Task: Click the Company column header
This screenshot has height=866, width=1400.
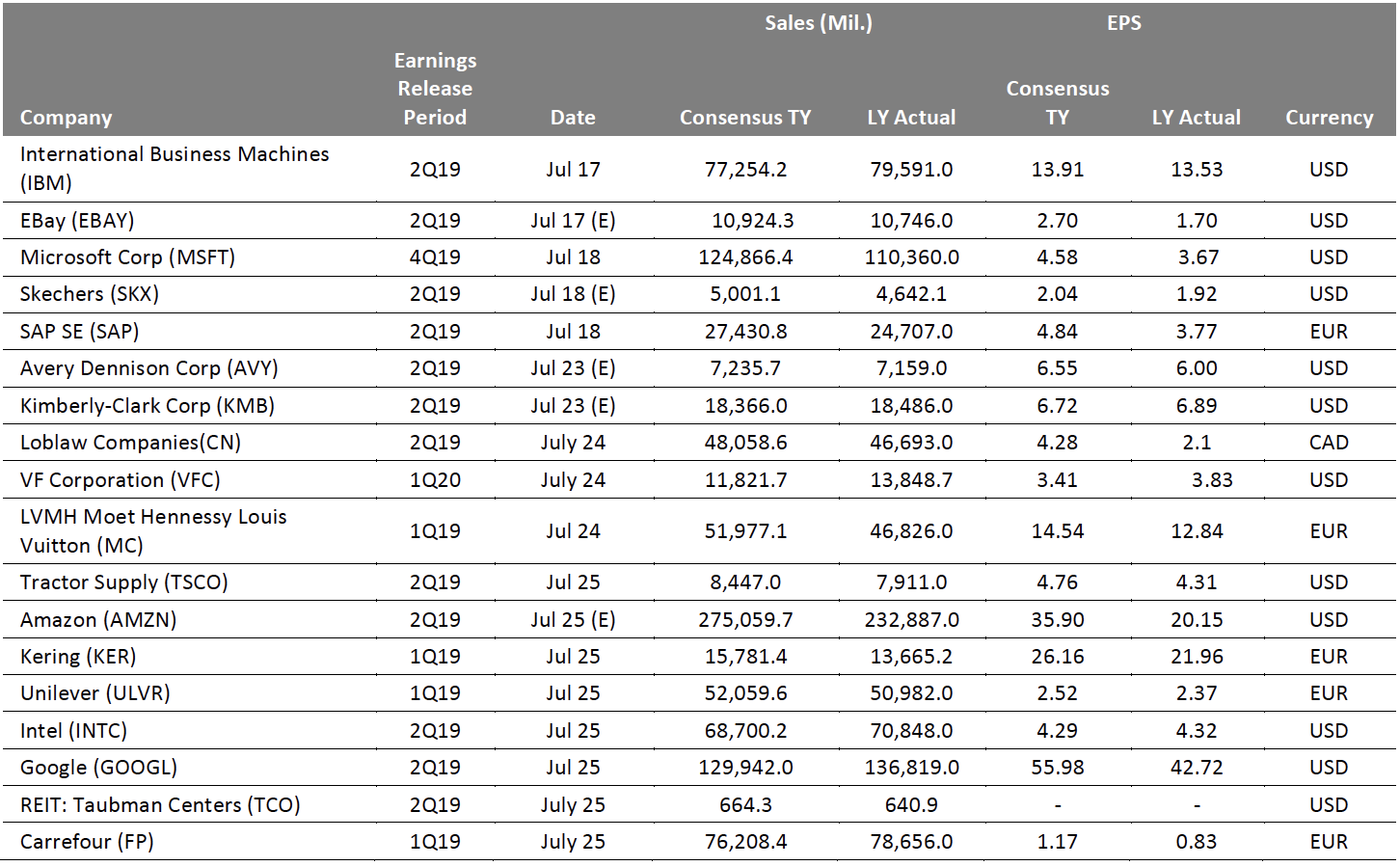Action: [x=66, y=118]
